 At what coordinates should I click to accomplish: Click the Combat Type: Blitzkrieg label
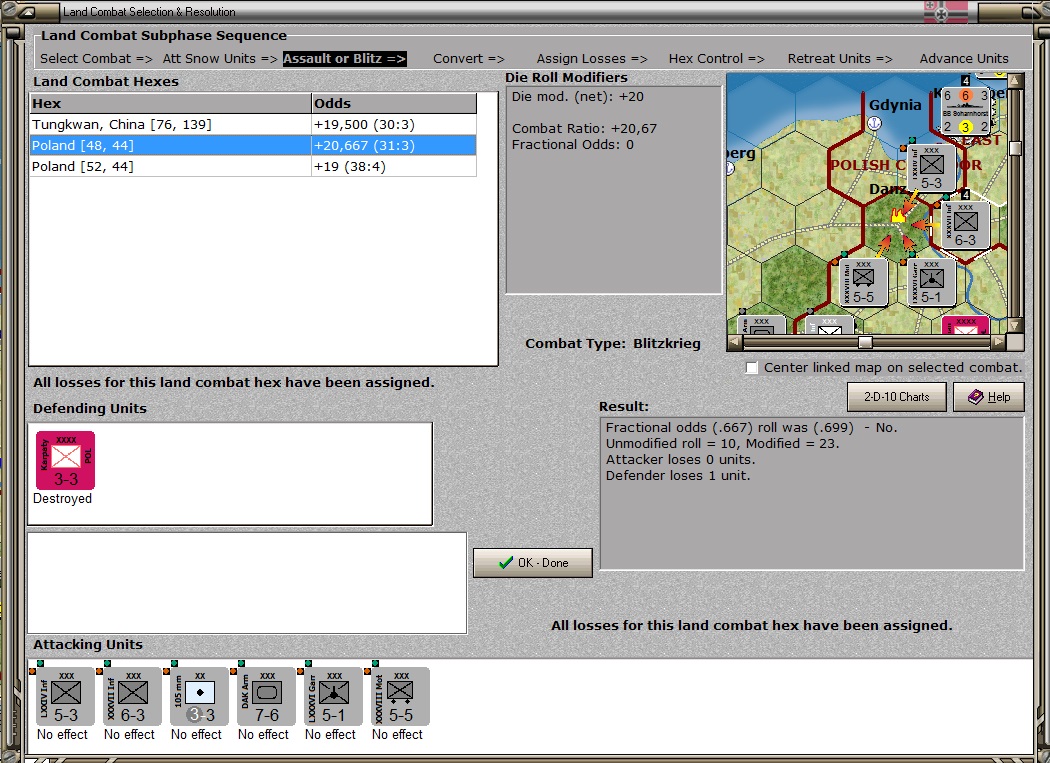click(x=613, y=344)
